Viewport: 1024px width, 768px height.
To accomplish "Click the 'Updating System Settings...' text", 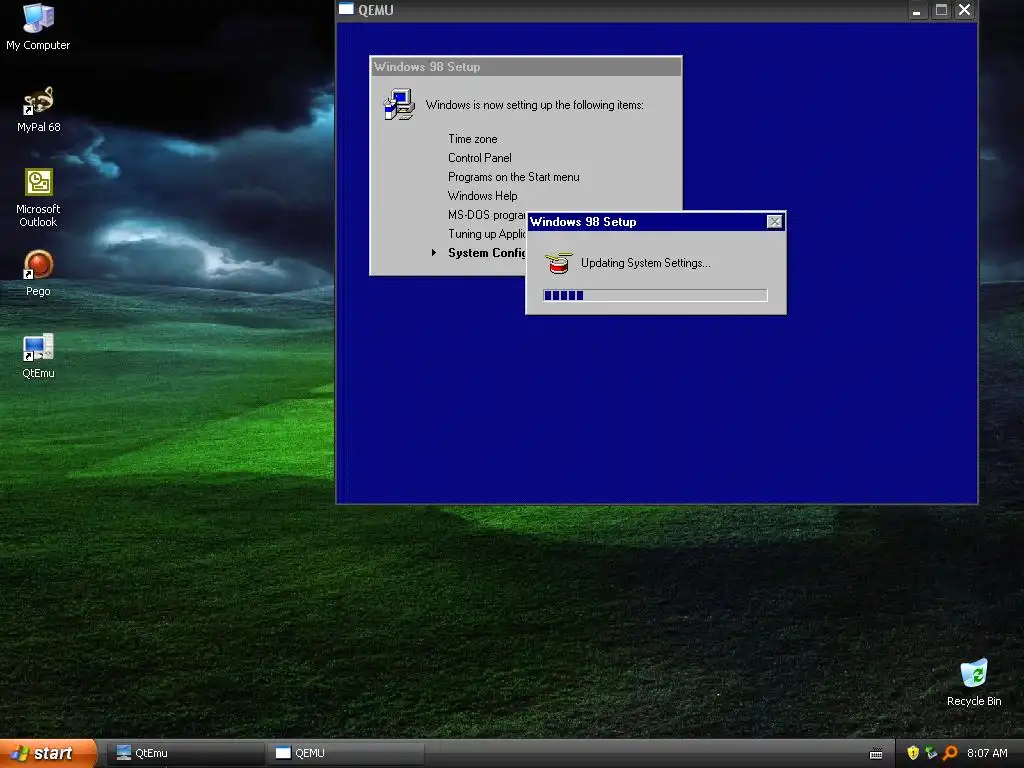I will click(645, 263).
